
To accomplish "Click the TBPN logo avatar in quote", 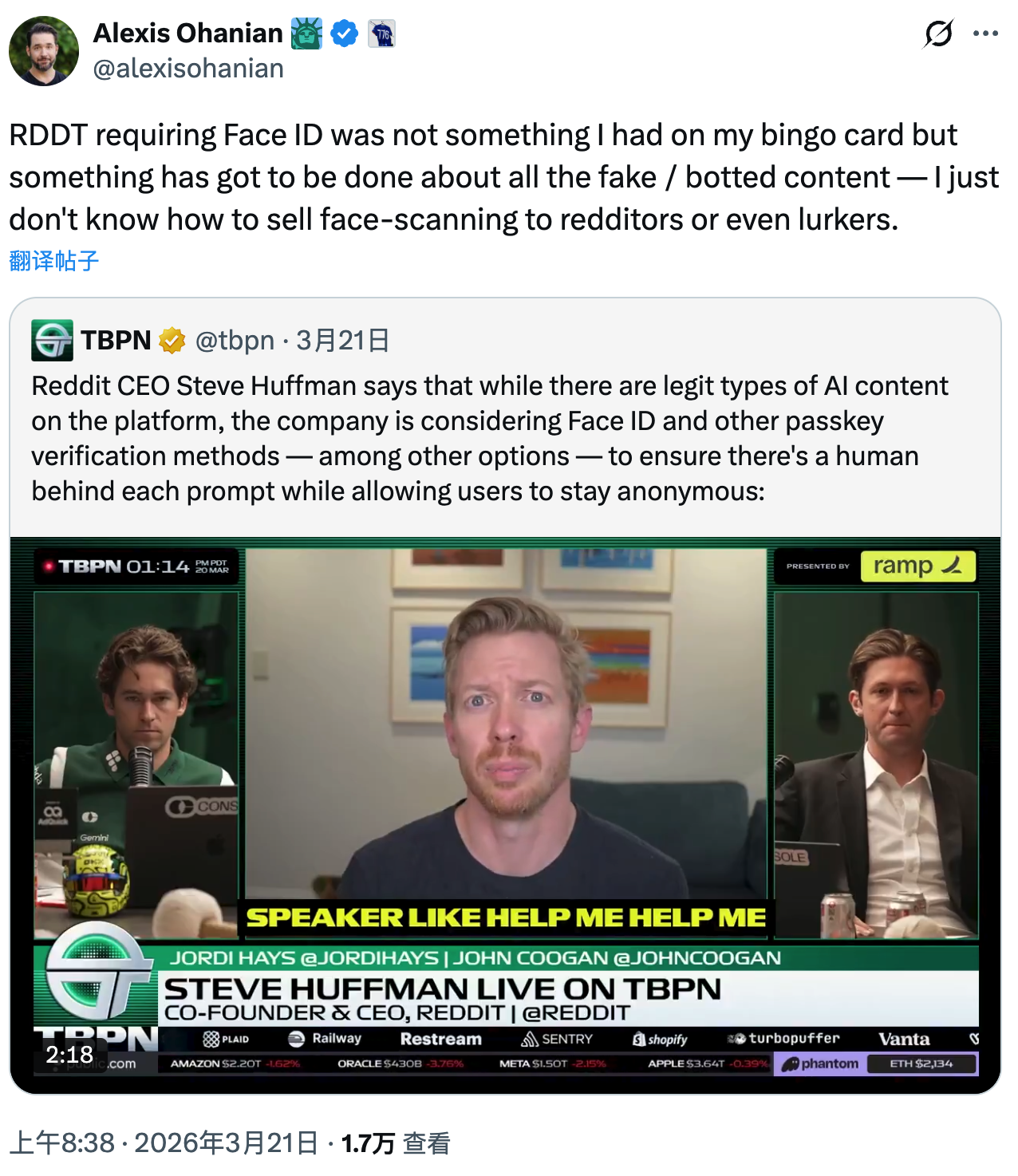I will click(53, 341).
